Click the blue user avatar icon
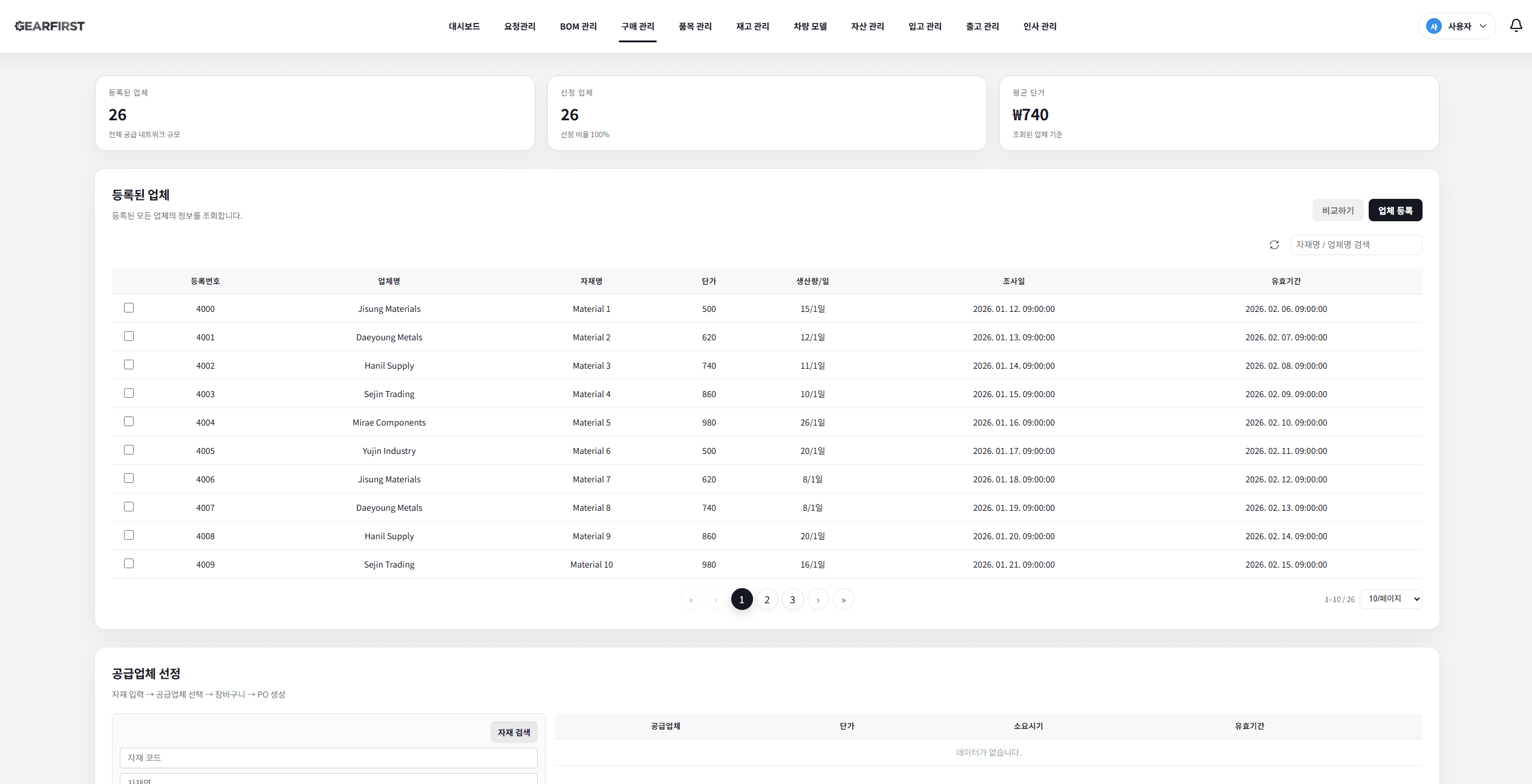The image size is (1532, 784). [x=1433, y=26]
